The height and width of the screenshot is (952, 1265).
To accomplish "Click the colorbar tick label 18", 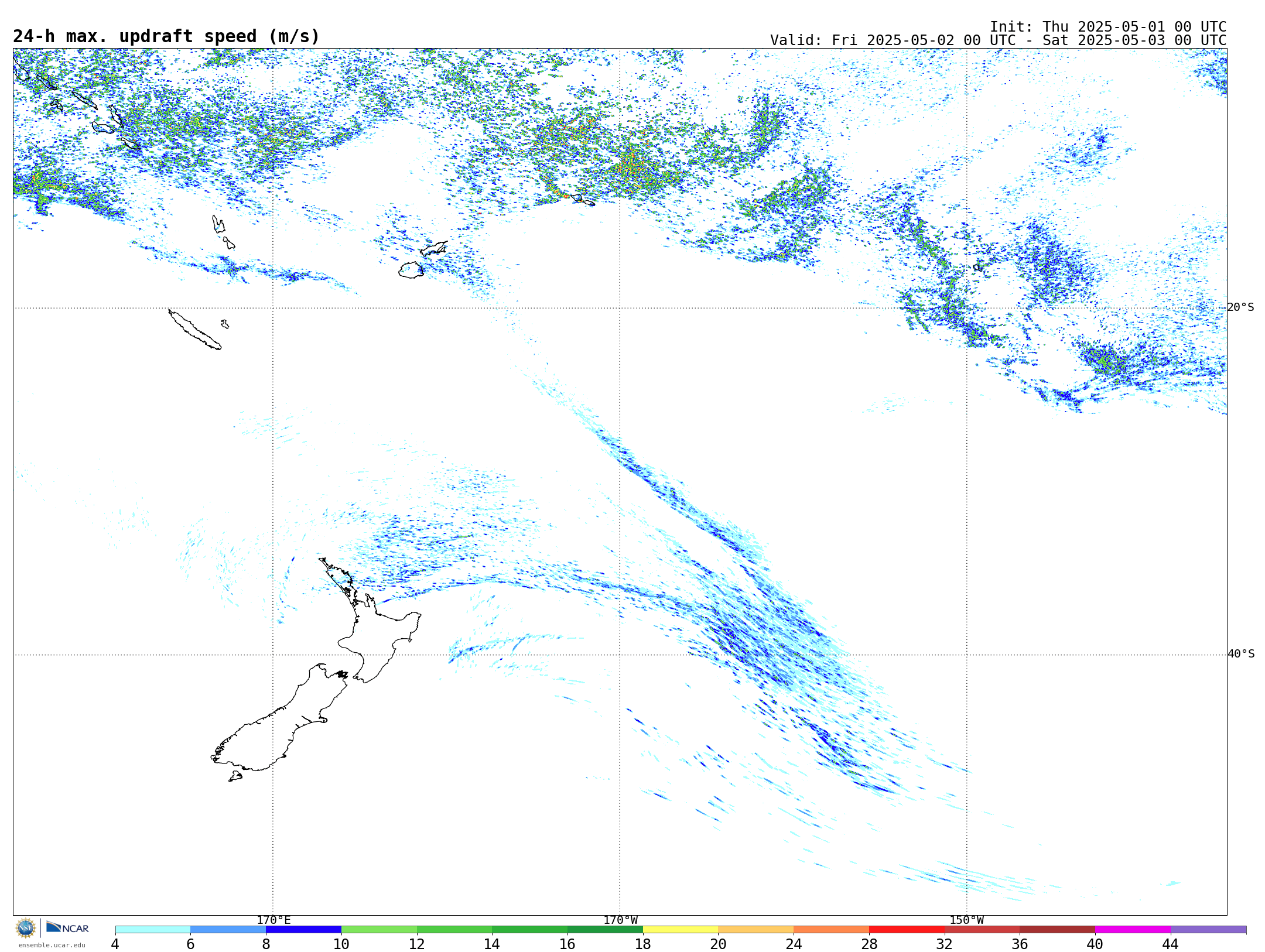I will pyautogui.click(x=643, y=944).
